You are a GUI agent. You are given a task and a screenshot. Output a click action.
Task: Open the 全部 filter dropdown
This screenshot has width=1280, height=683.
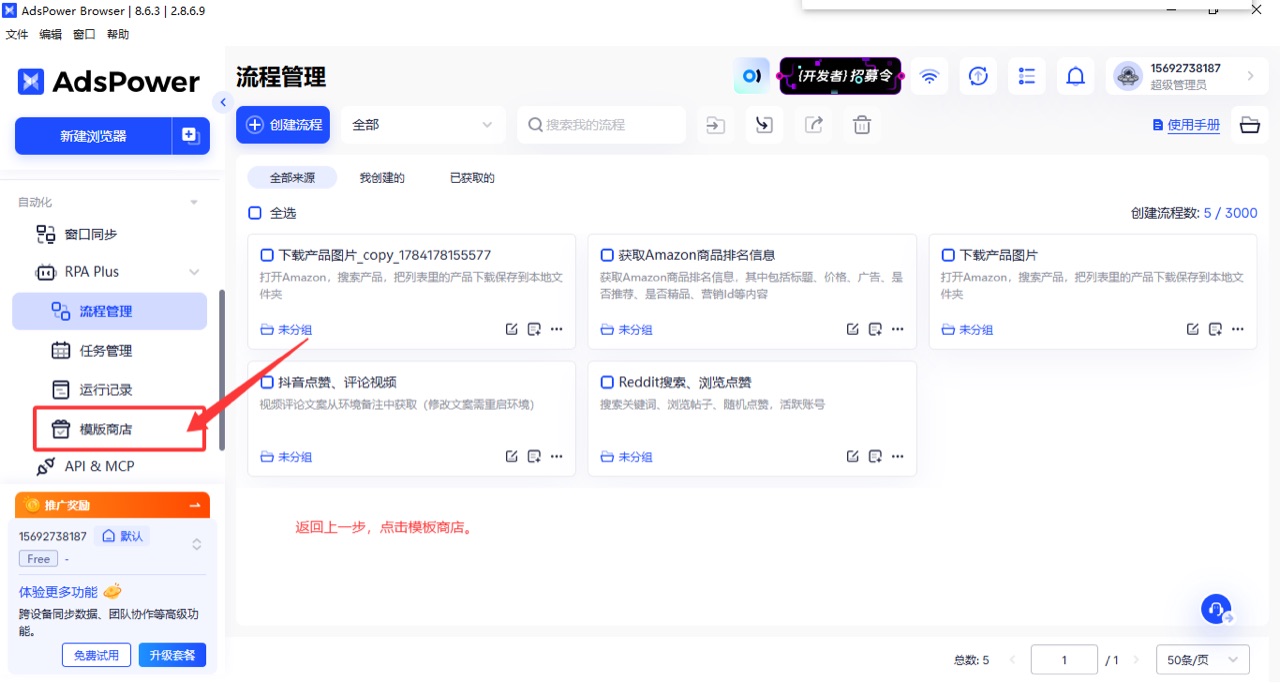[x=422, y=125]
